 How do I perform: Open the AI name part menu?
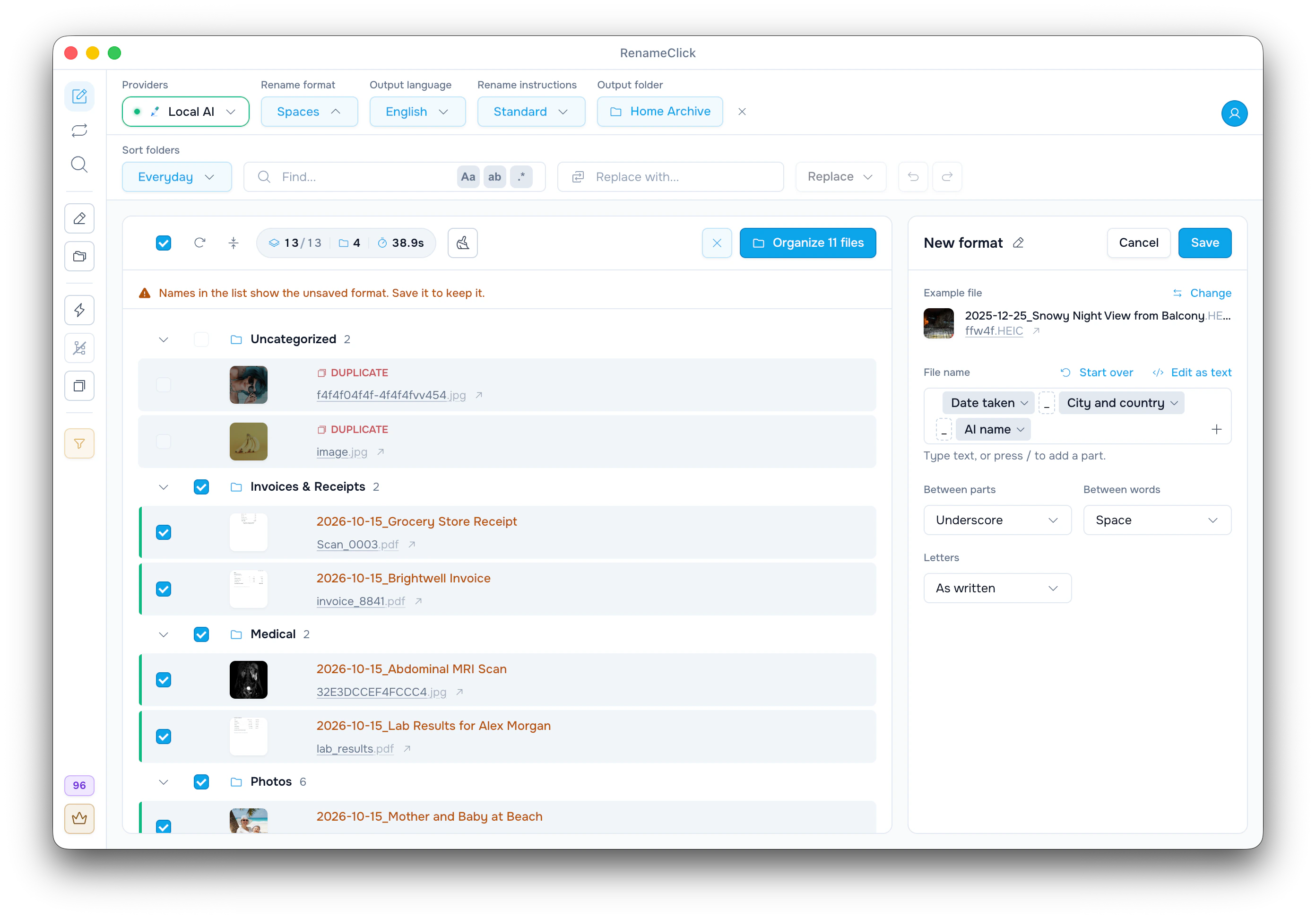click(x=993, y=429)
